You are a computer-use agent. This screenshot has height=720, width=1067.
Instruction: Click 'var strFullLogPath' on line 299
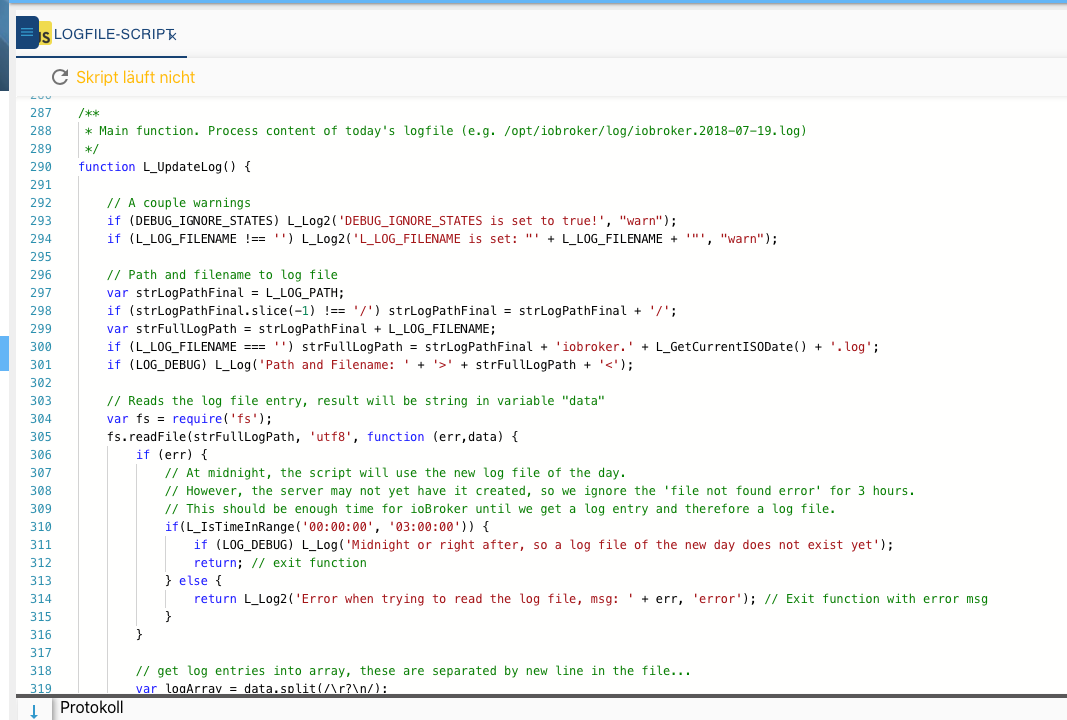[171, 329]
